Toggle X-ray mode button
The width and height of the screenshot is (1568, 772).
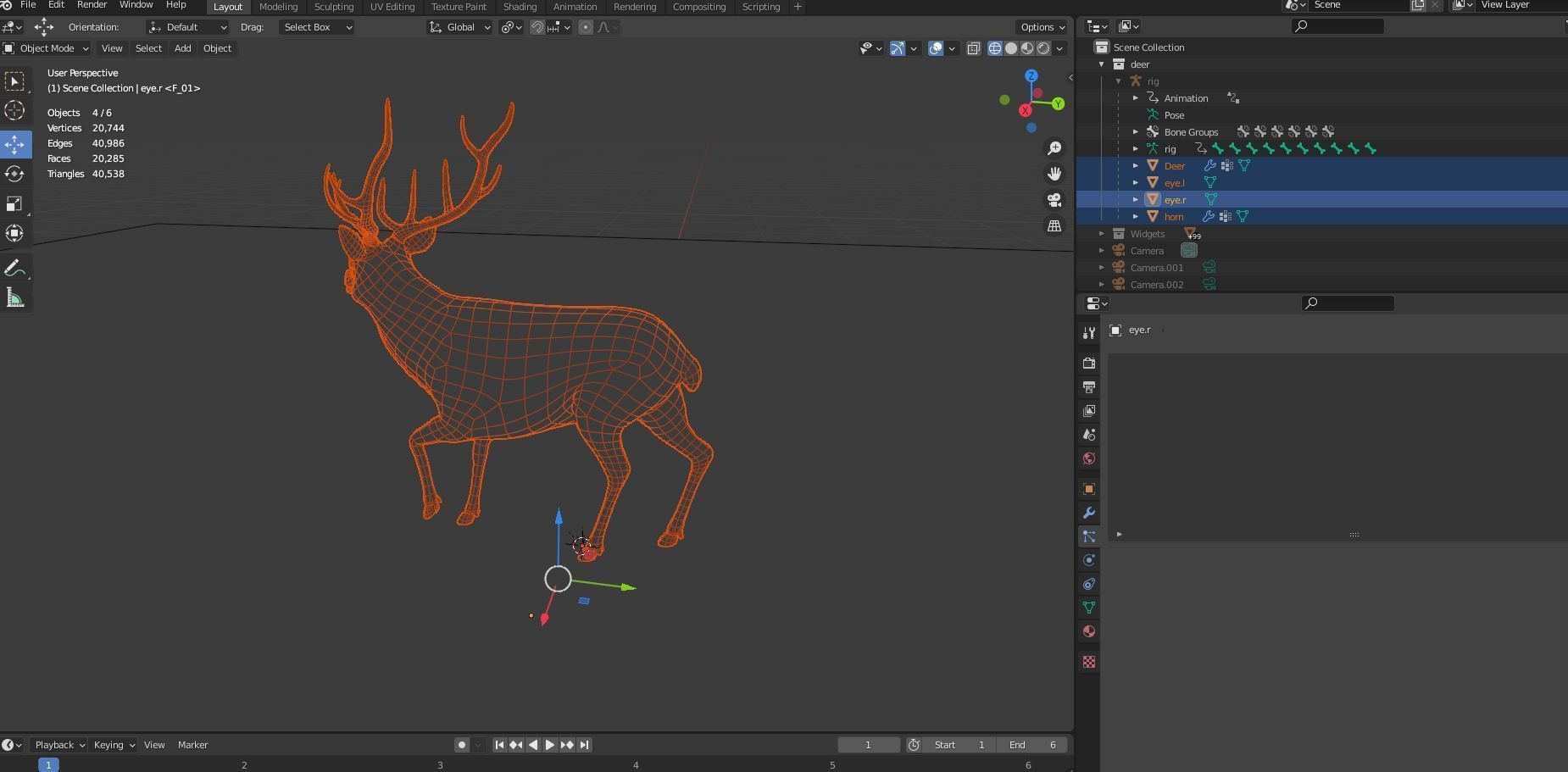click(x=974, y=48)
